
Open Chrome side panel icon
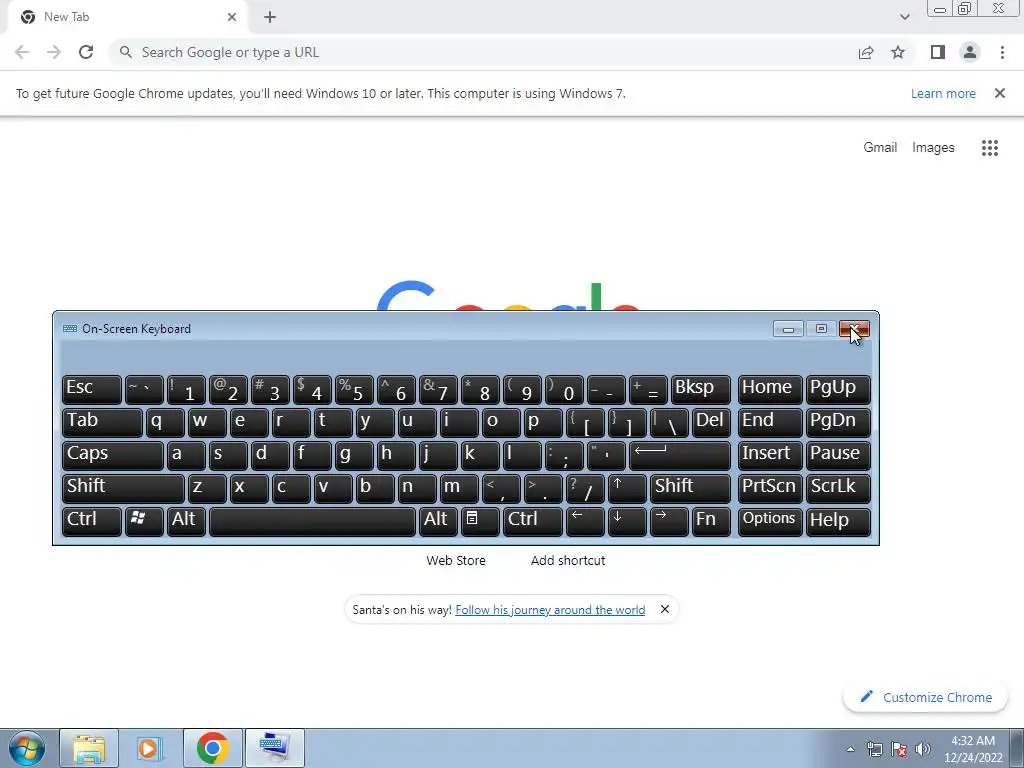[x=938, y=52]
